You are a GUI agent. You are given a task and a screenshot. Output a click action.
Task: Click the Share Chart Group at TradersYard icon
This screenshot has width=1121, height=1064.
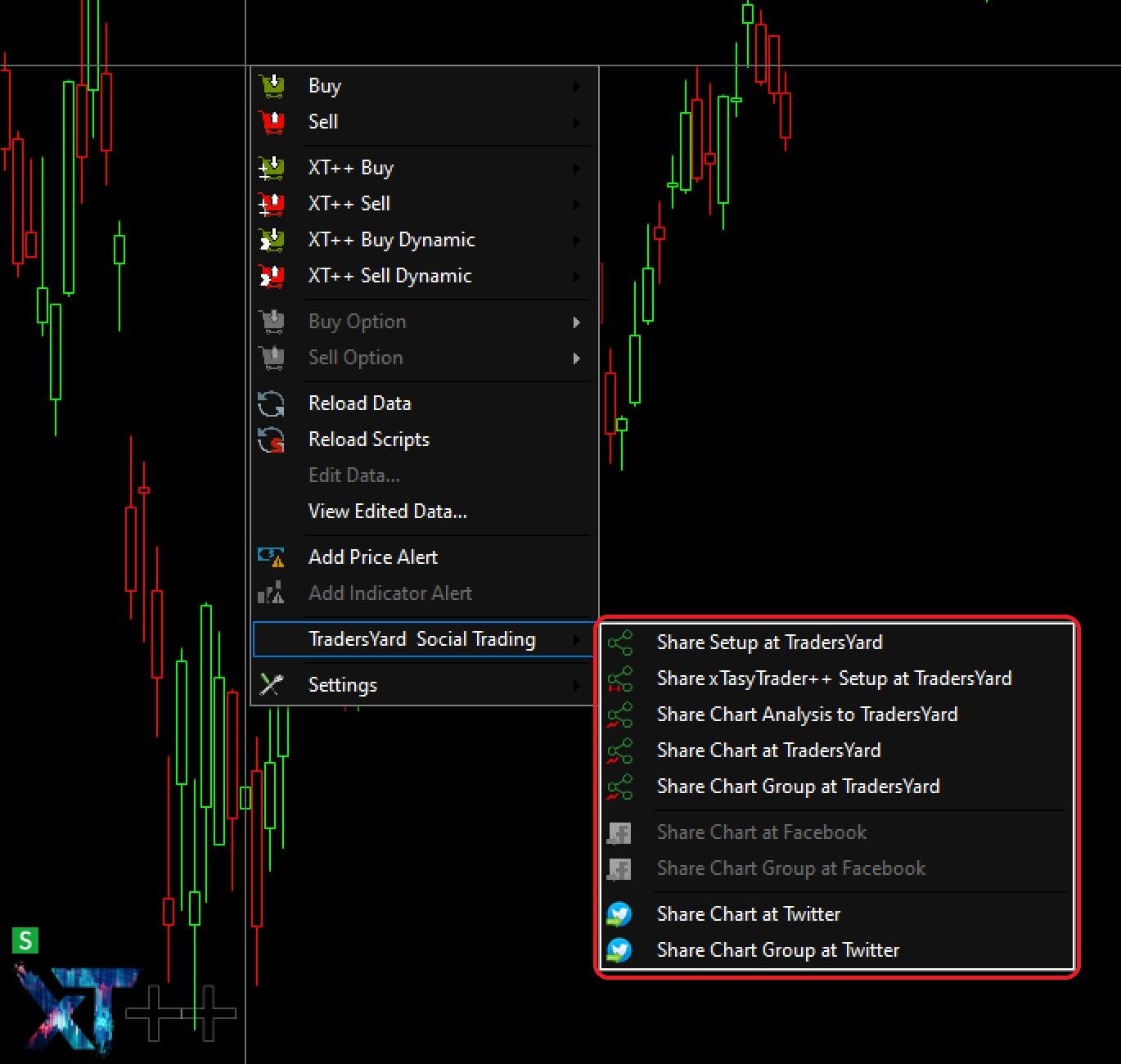620,787
